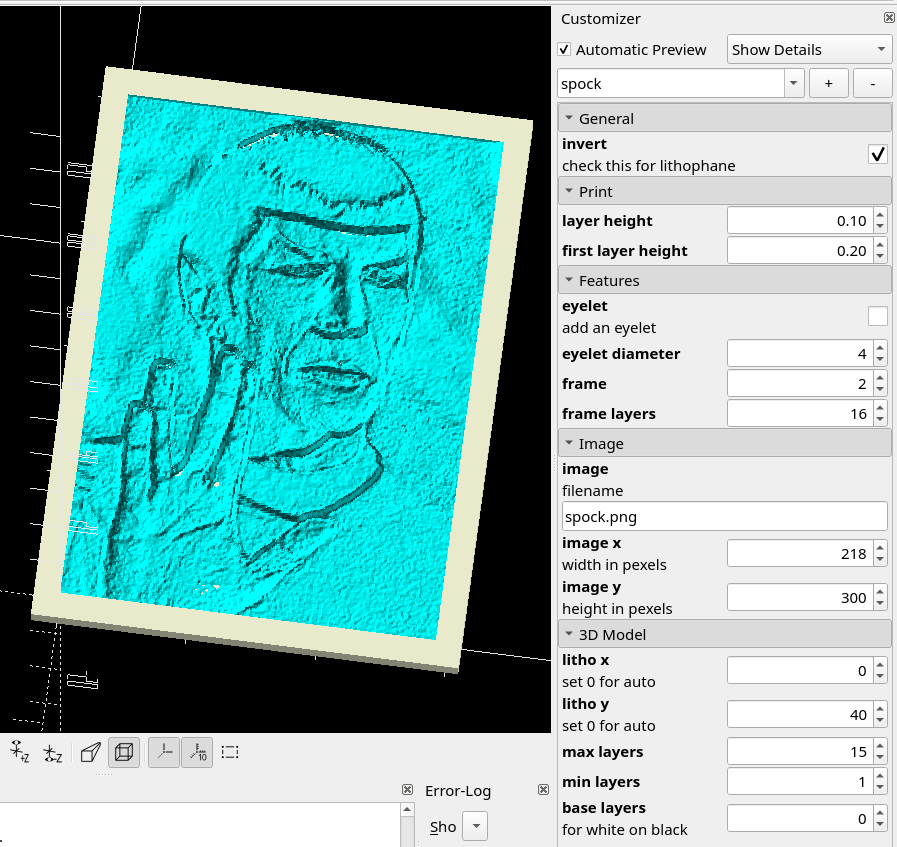Toggle the scale markers icon

tap(197, 752)
